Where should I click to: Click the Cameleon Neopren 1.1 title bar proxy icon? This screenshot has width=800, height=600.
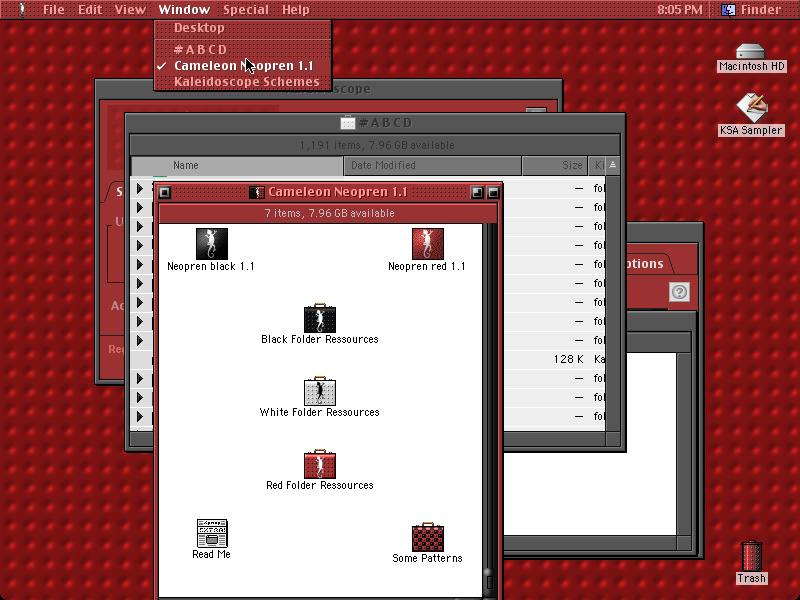tap(256, 192)
